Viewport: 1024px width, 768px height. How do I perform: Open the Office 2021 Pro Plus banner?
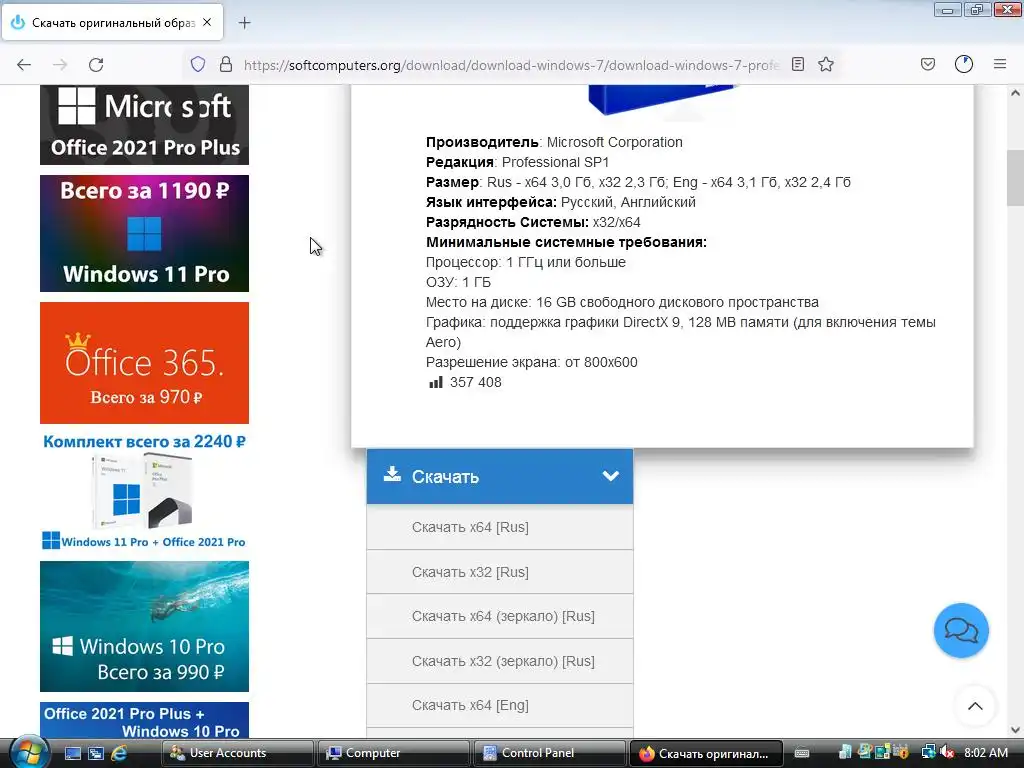tap(144, 125)
